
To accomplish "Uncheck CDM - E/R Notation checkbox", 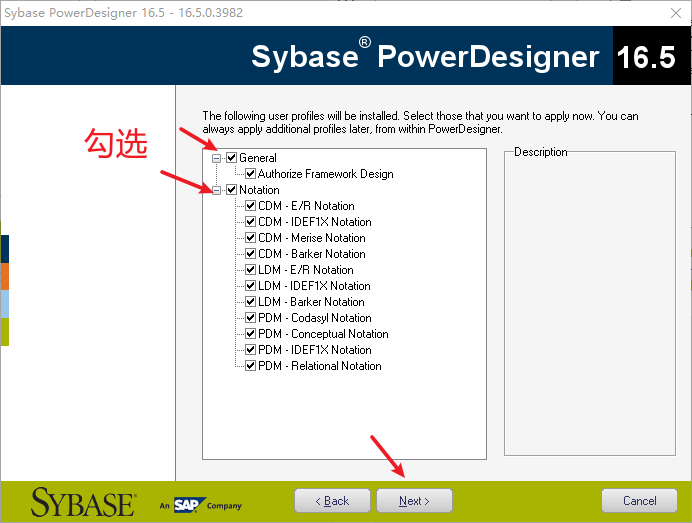I will point(251,206).
